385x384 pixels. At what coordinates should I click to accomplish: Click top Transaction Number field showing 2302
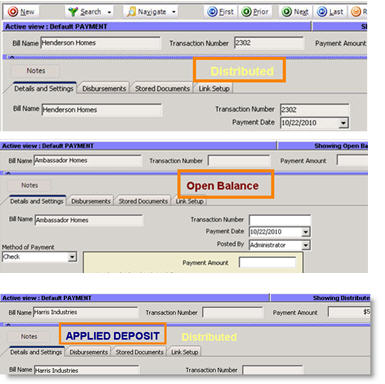[269, 43]
